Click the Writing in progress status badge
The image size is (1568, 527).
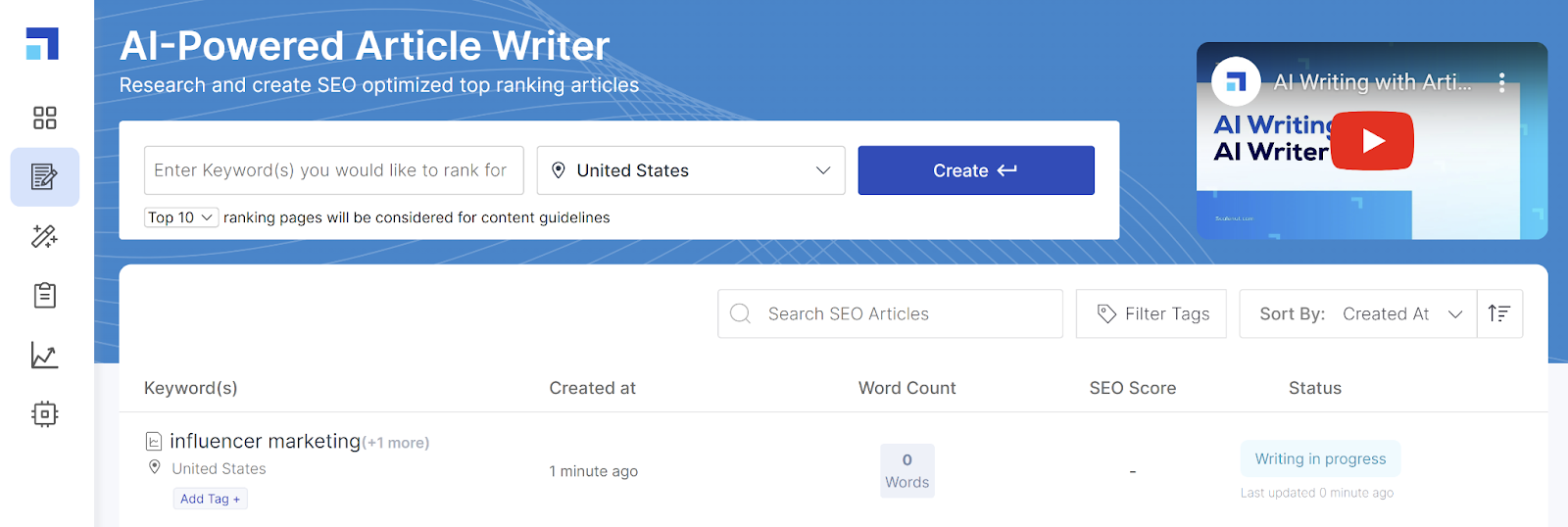tap(1320, 458)
